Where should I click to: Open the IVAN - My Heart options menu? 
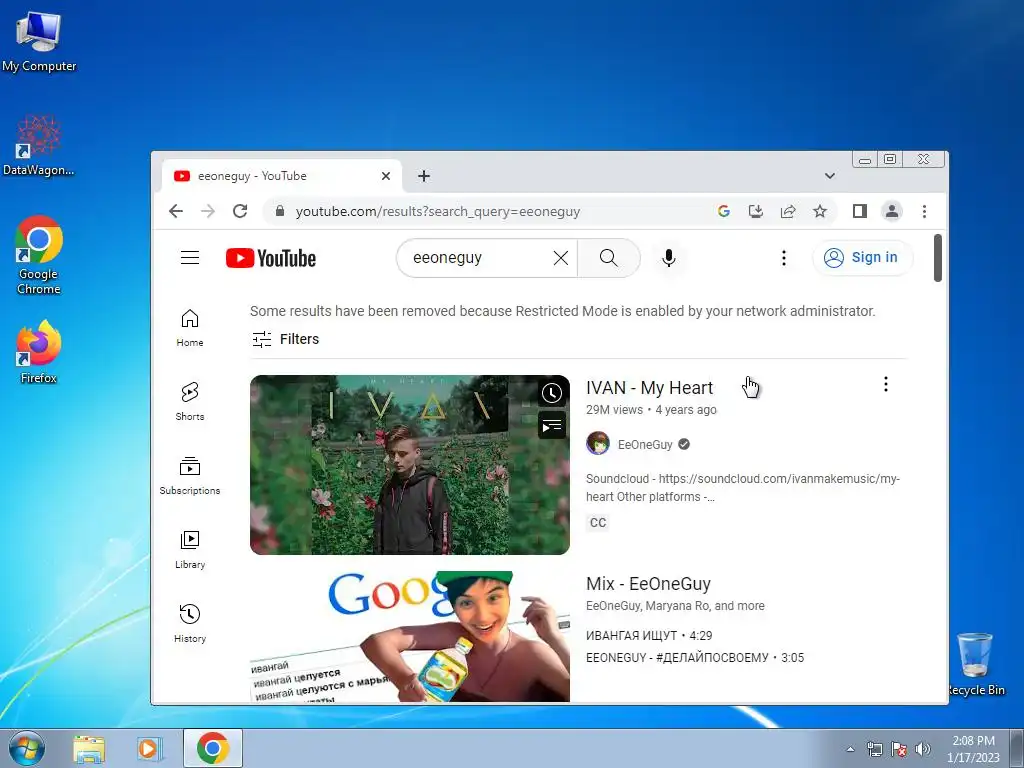tap(886, 384)
